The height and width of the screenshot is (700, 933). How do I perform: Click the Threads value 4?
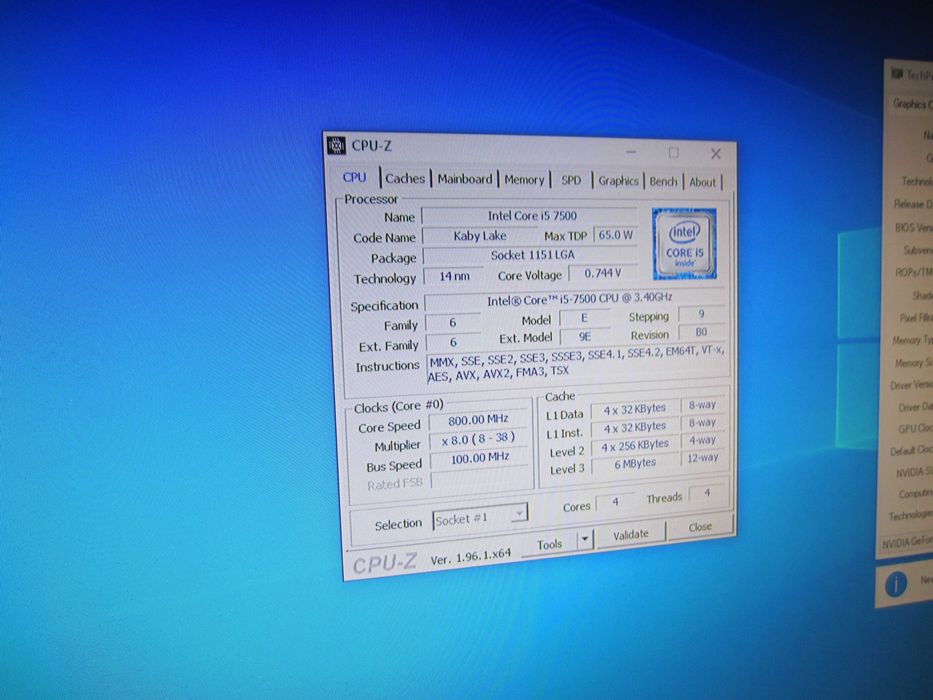point(707,493)
